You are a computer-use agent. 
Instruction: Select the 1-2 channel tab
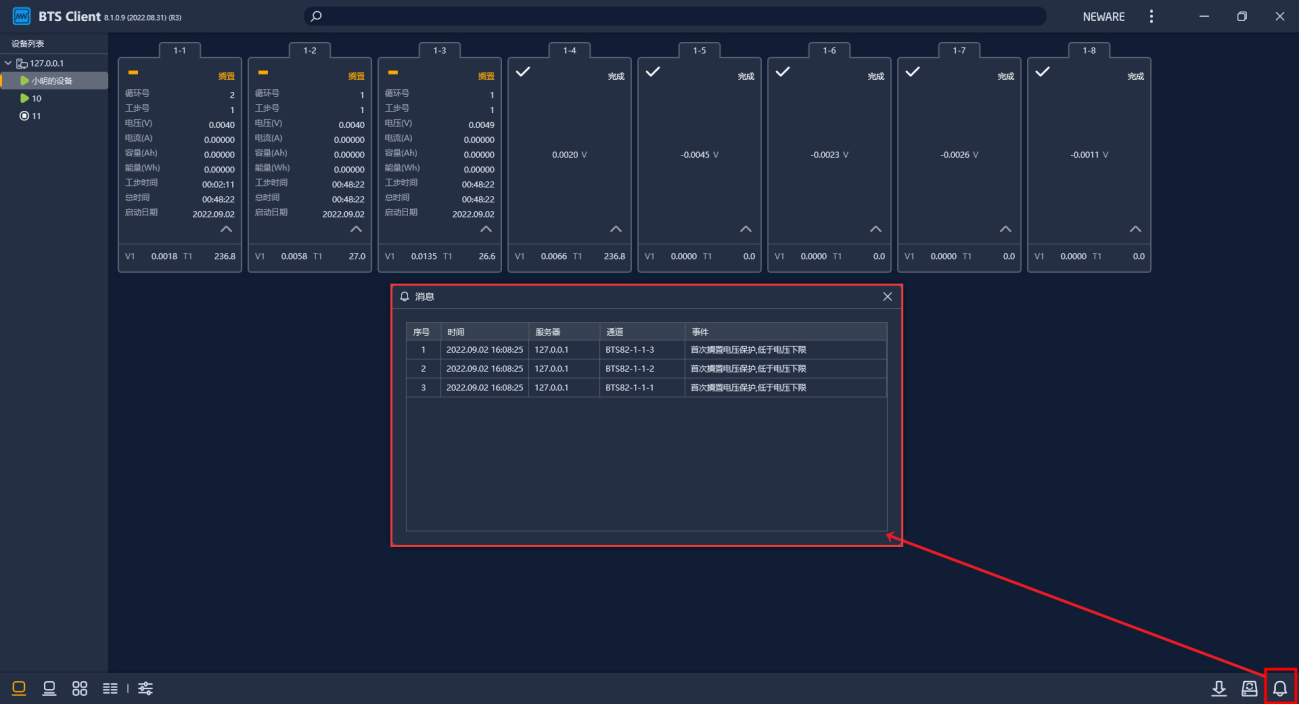310,50
